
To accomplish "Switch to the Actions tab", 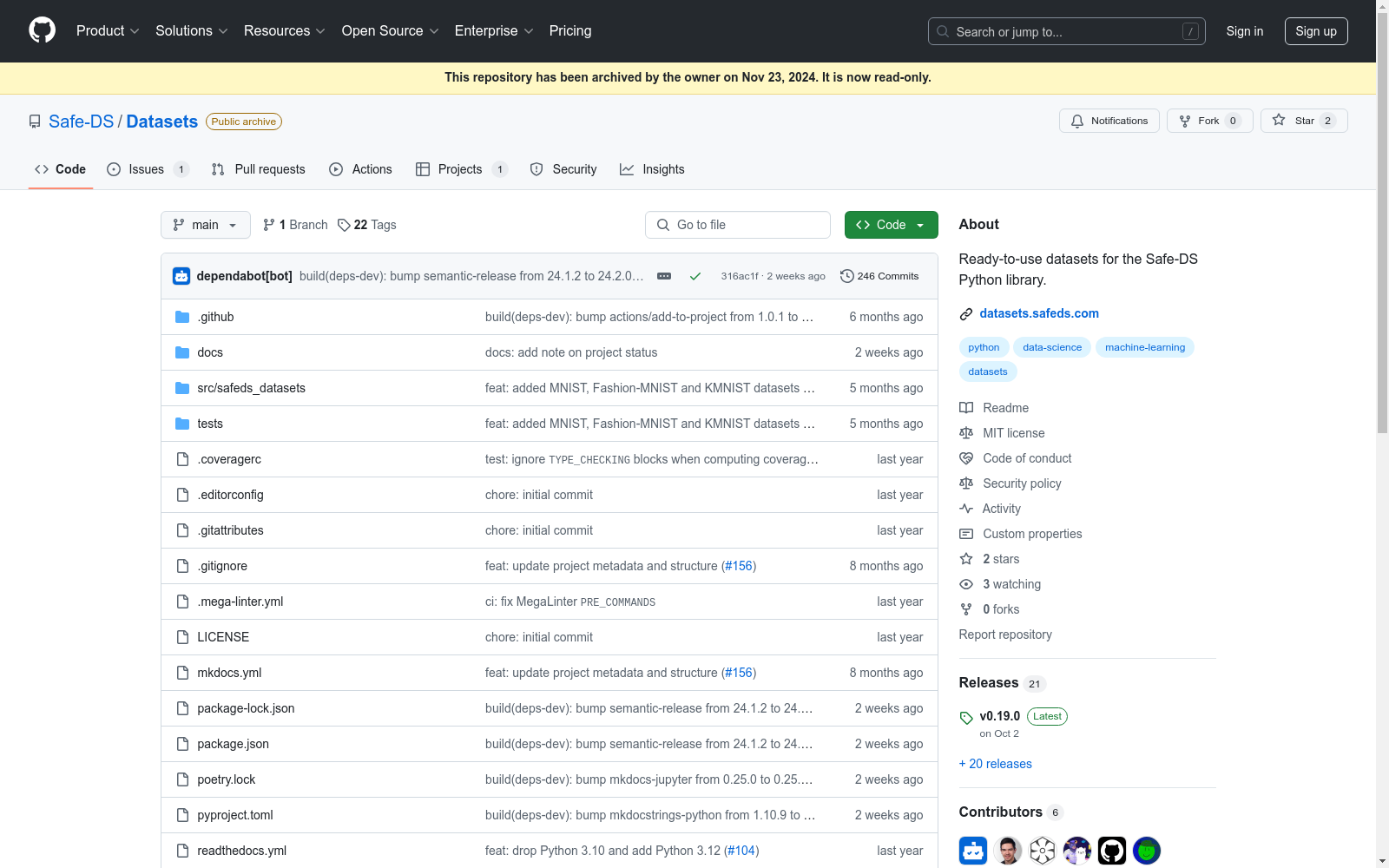I will [x=360, y=169].
